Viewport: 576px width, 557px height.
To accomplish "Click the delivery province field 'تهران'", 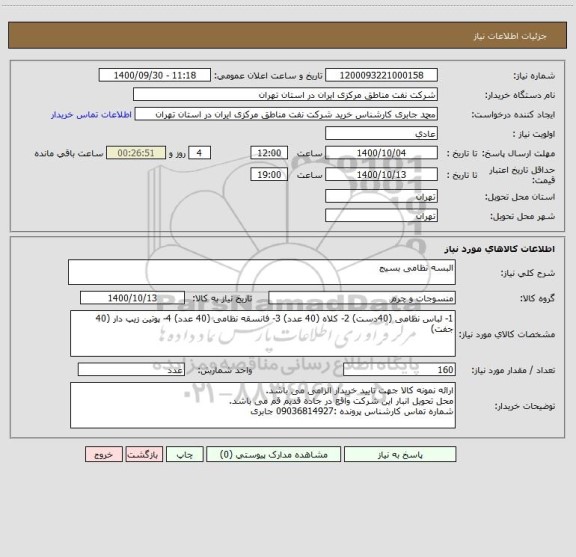I will click(x=381, y=196).
